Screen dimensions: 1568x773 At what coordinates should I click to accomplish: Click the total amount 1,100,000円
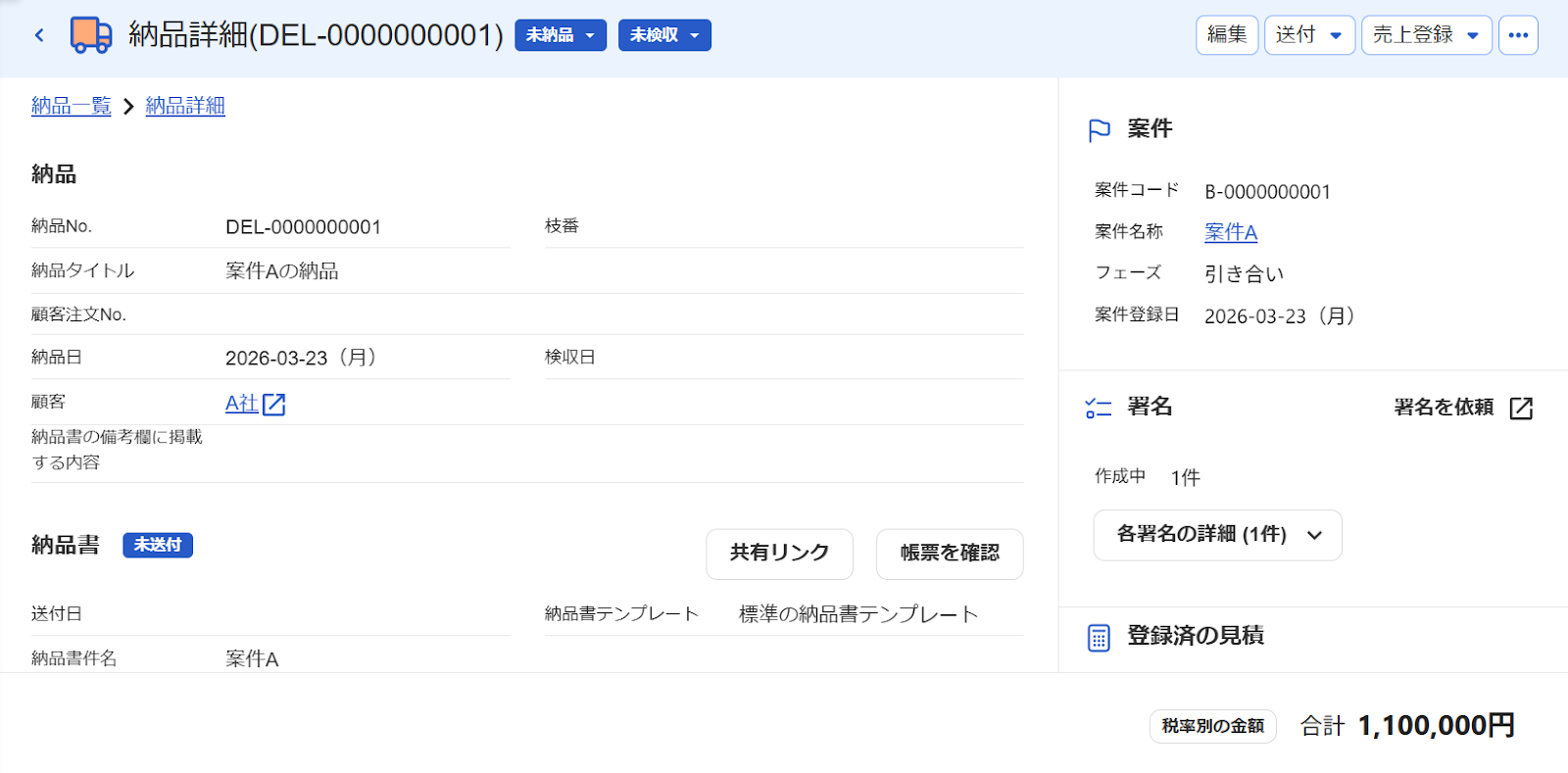[x=1437, y=726]
